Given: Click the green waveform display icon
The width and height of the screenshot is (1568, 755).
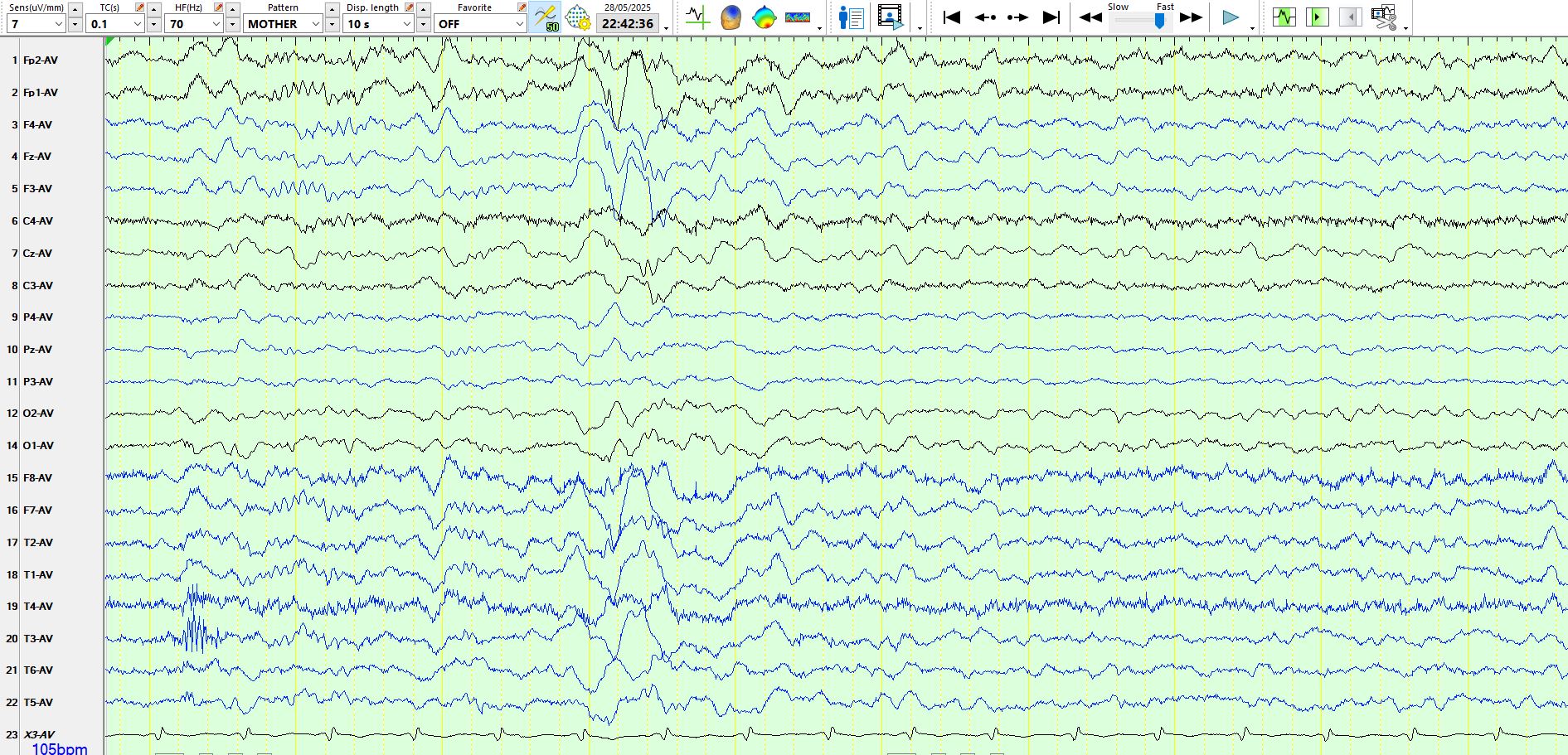Looking at the screenshot, I should (x=1284, y=17).
